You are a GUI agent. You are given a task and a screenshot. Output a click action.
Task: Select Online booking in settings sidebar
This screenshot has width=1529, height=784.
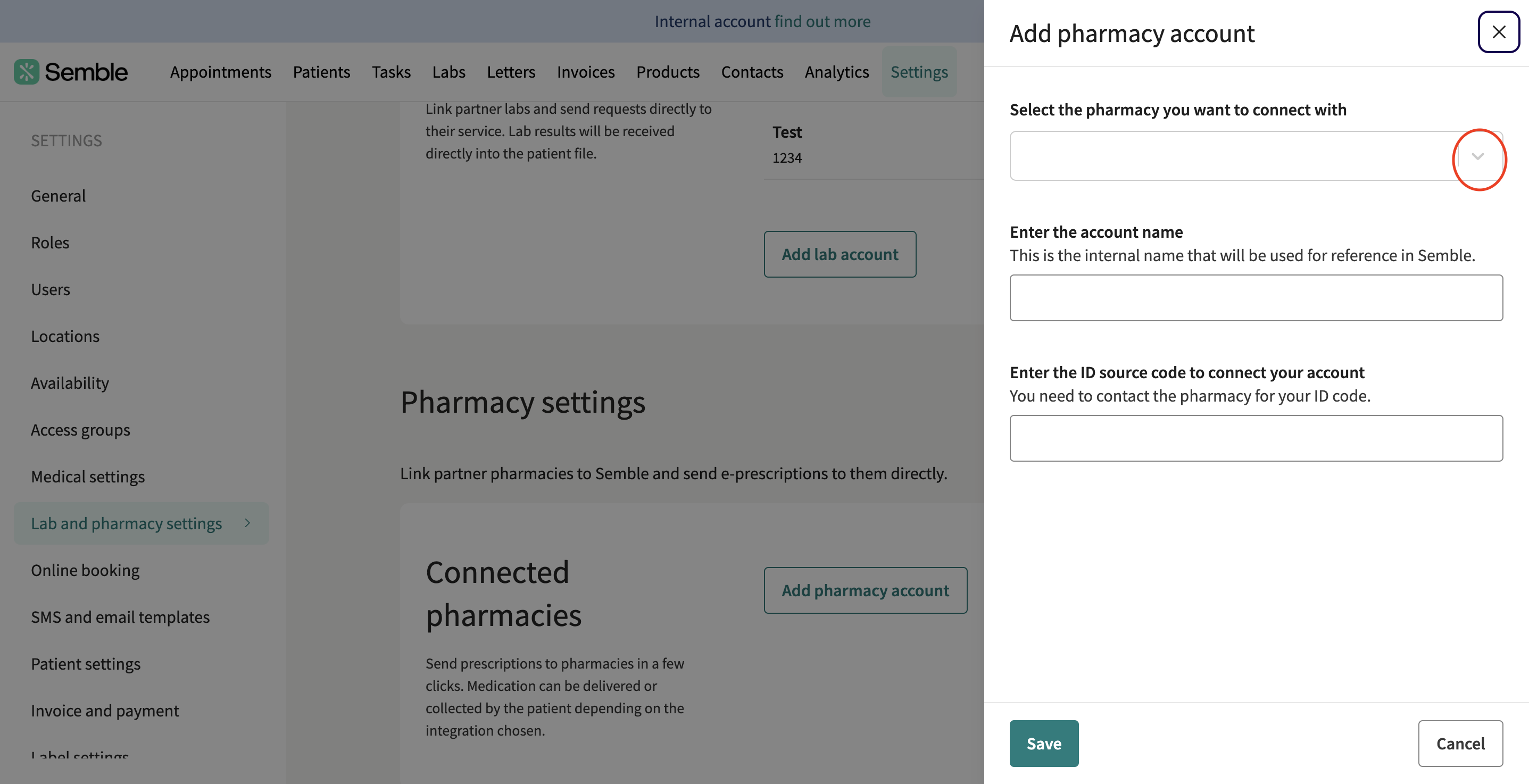(x=85, y=570)
